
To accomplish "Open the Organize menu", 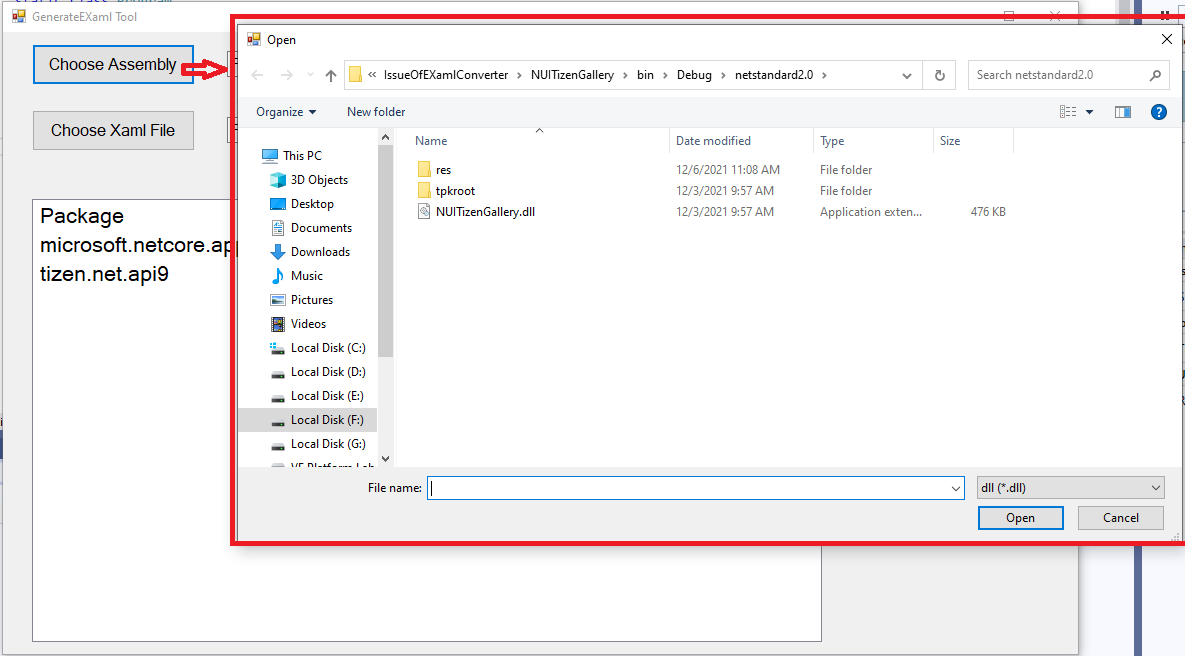I will tap(286, 112).
